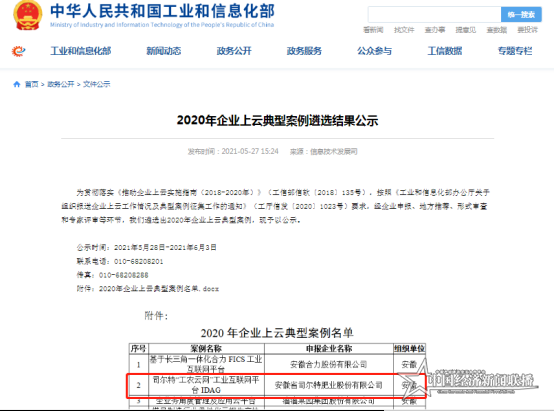Go to 政务公开 in breadcrumb
The image size is (554, 411).
pos(61,84)
